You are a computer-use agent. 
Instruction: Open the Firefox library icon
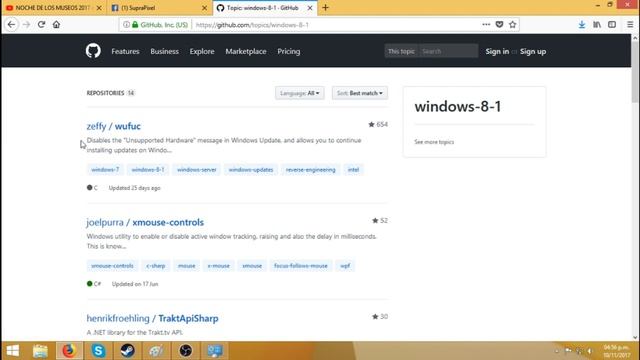[x=597, y=24]
